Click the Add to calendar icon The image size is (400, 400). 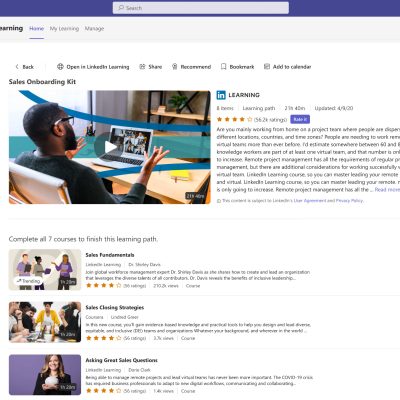click(267, 67)
